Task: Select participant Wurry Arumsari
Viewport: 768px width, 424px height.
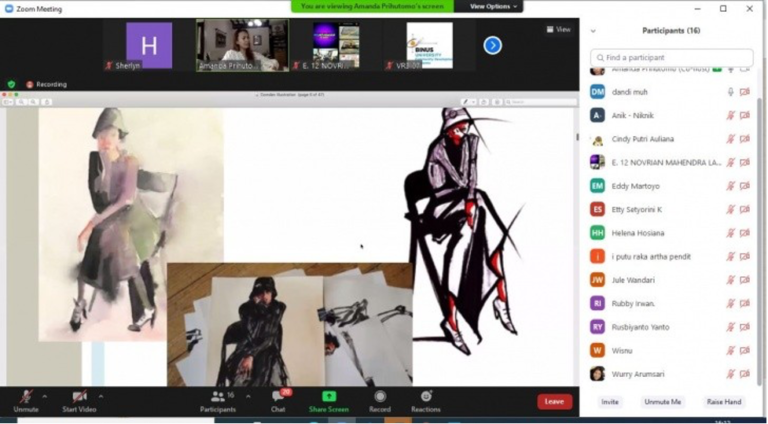Action: (x=671, y=374)
